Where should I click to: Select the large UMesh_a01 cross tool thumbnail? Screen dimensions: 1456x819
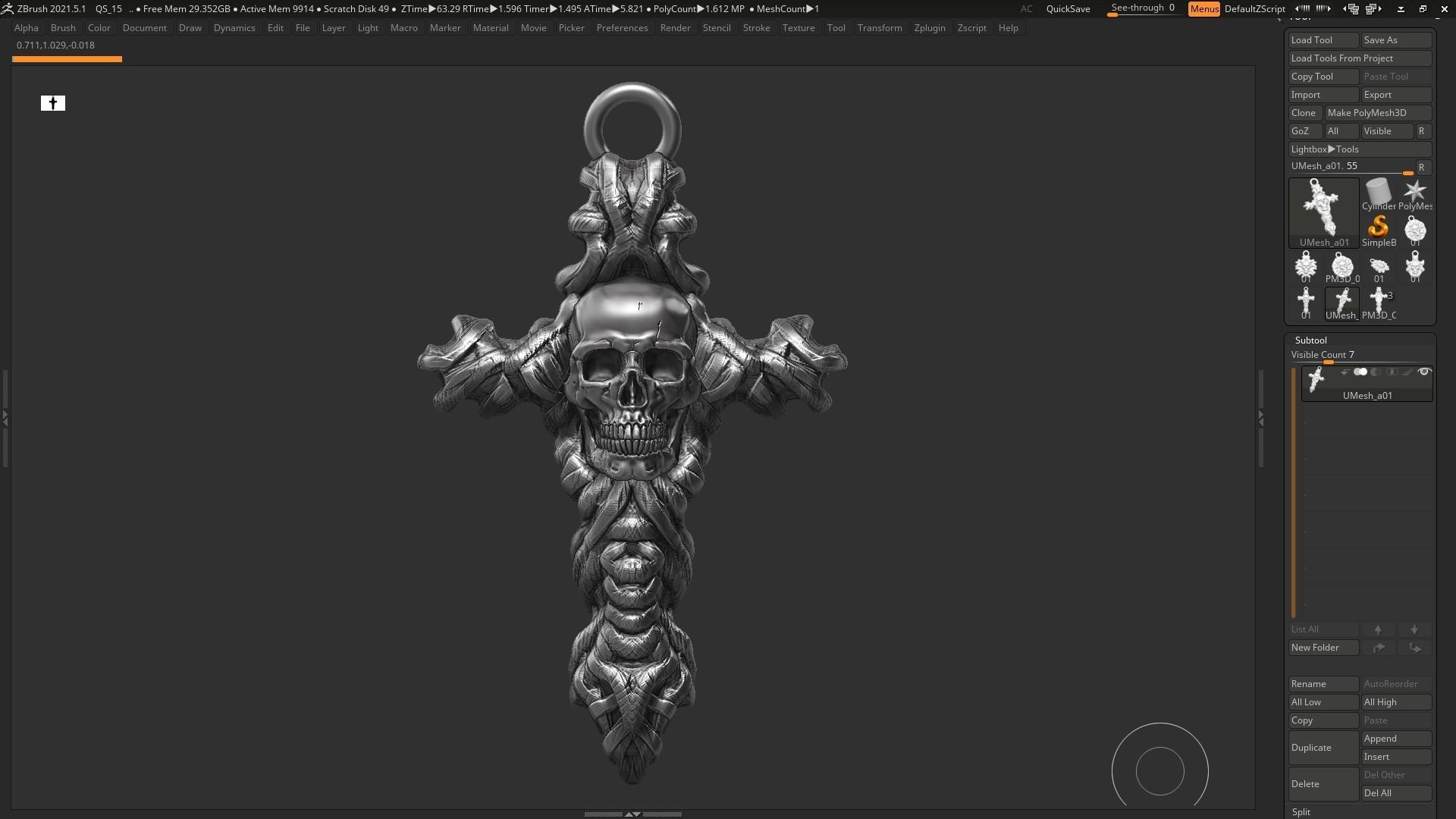click(x=1324, y=212)
